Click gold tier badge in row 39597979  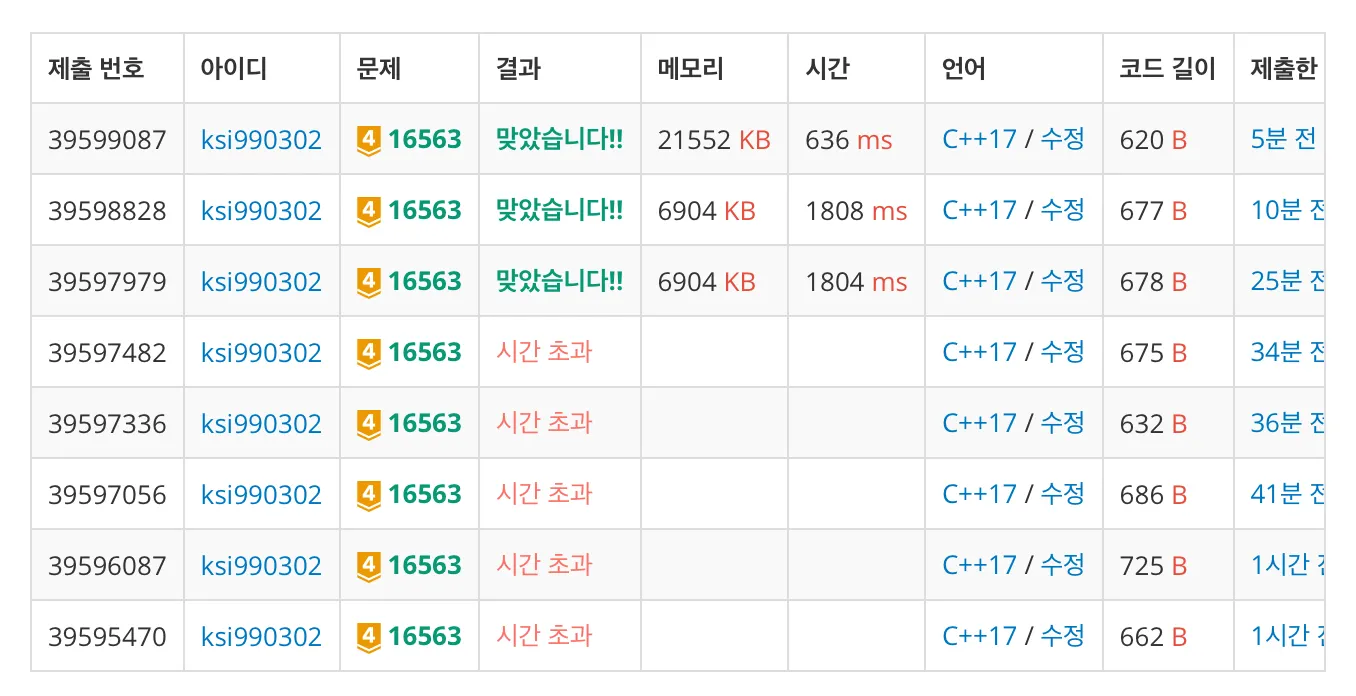pyautogui.click(x=369, y=282)
